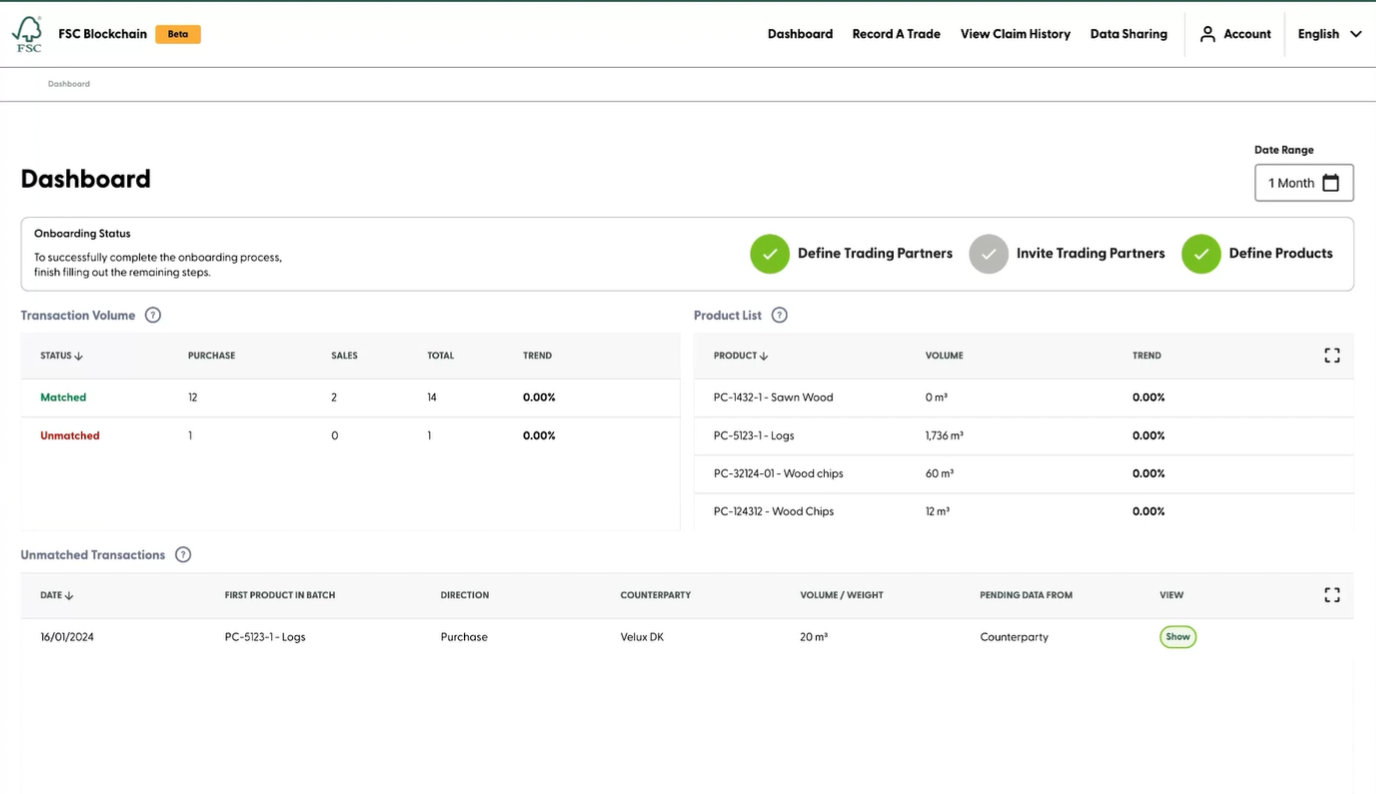Click the checkmark beside Define Products
Screen dimensions: 1376x794
pos(1200,253)
